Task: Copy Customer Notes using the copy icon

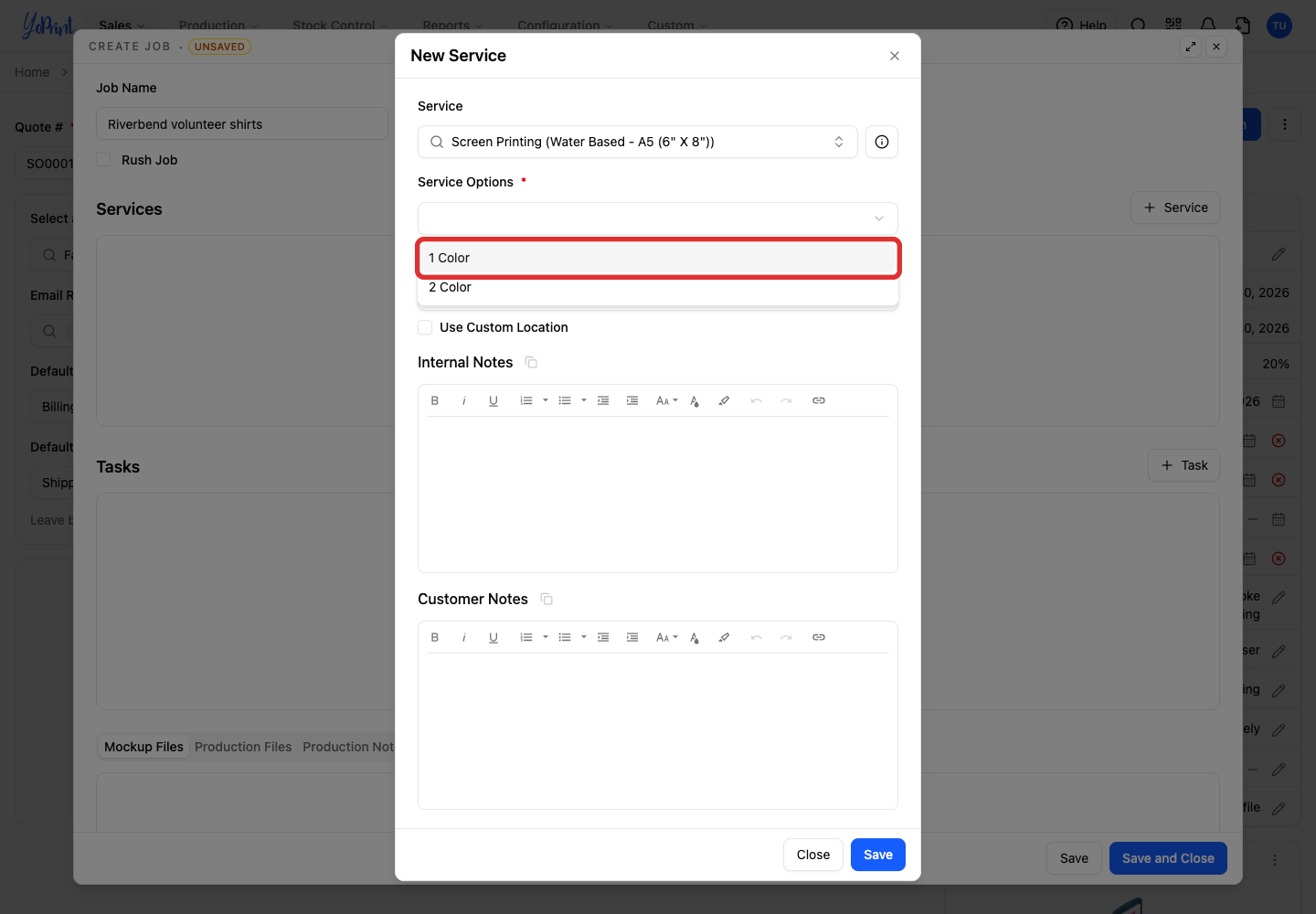Action: (x=547, y=600)
